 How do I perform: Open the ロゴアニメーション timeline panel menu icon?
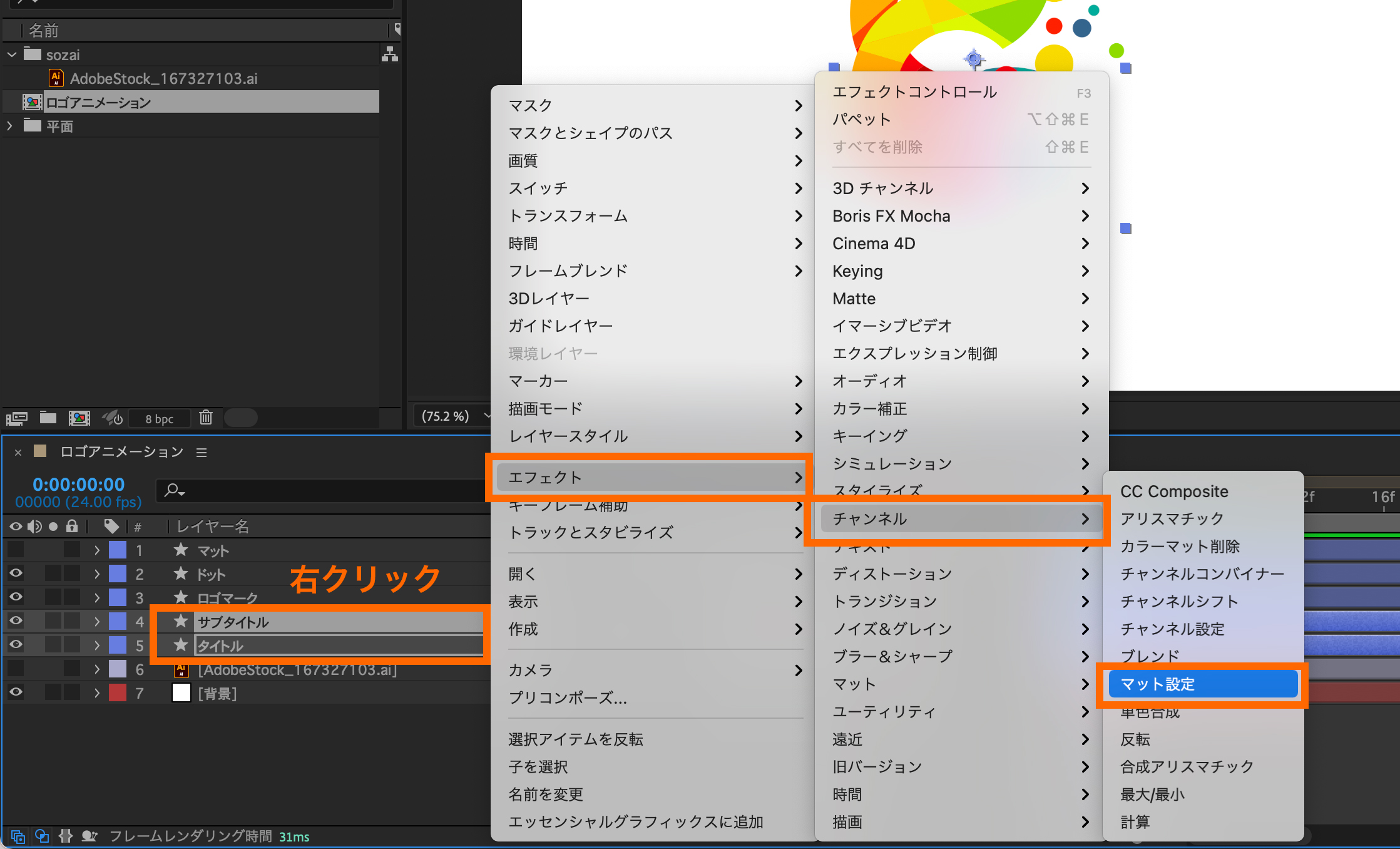point(202,452)
